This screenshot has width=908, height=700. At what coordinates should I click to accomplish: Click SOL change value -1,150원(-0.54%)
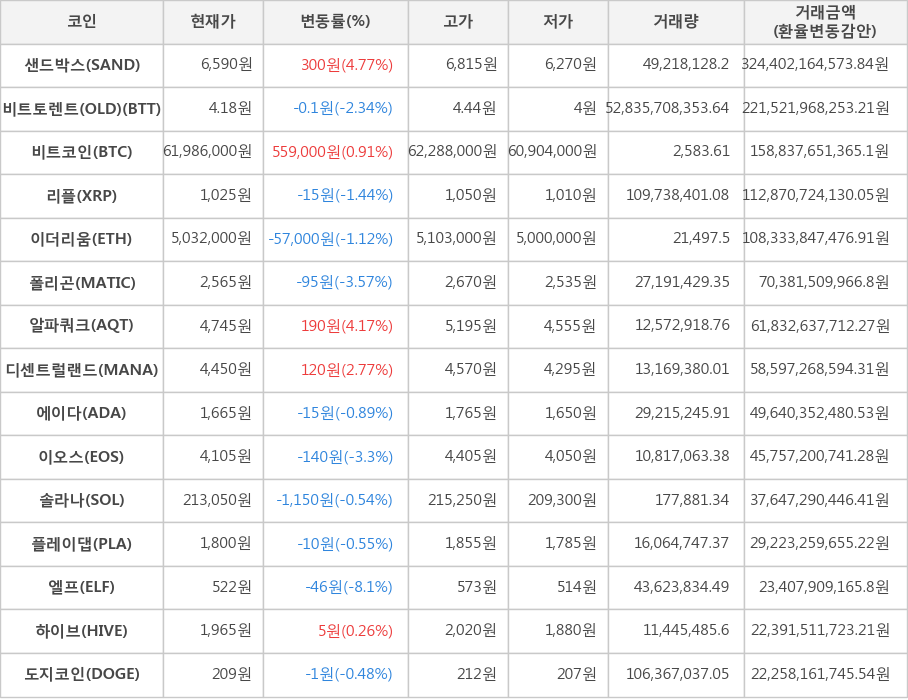pyautogui.click(x=334, y=500)
